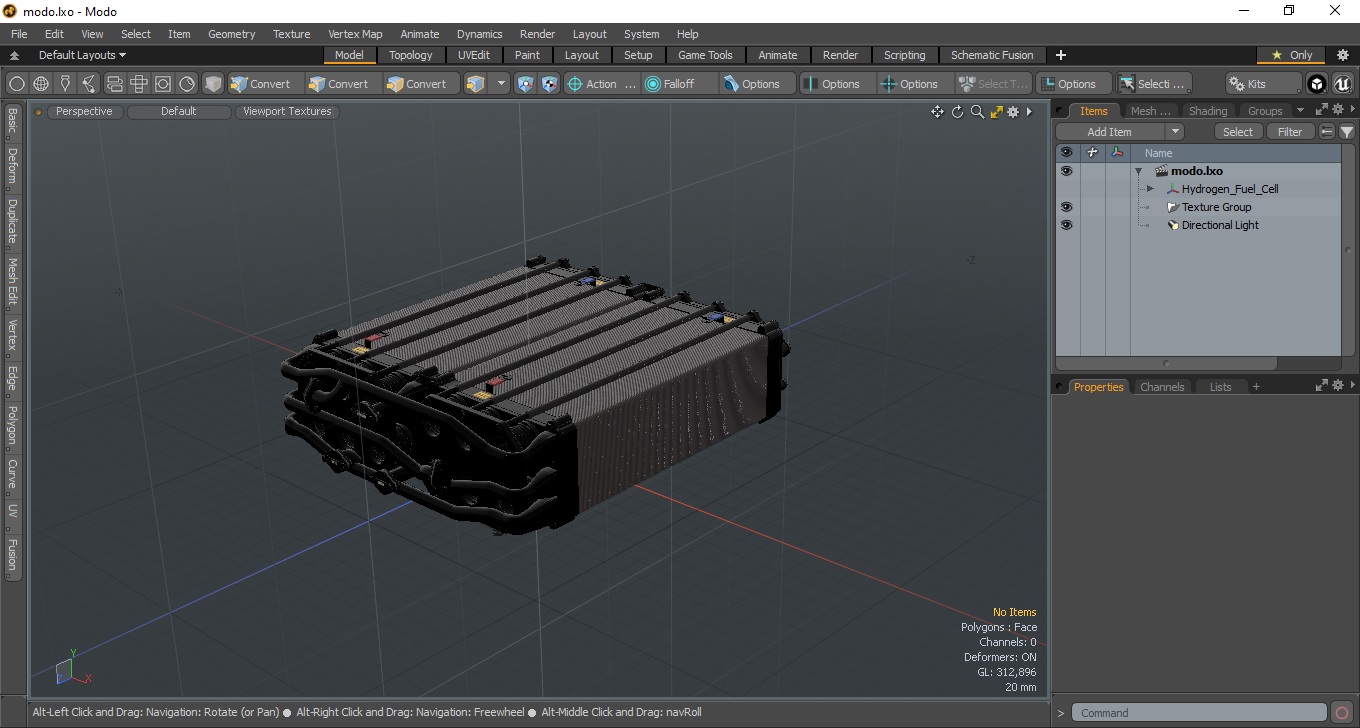
Task: Click the cross-shaped cylinder primitive icon
Action: 139,84
